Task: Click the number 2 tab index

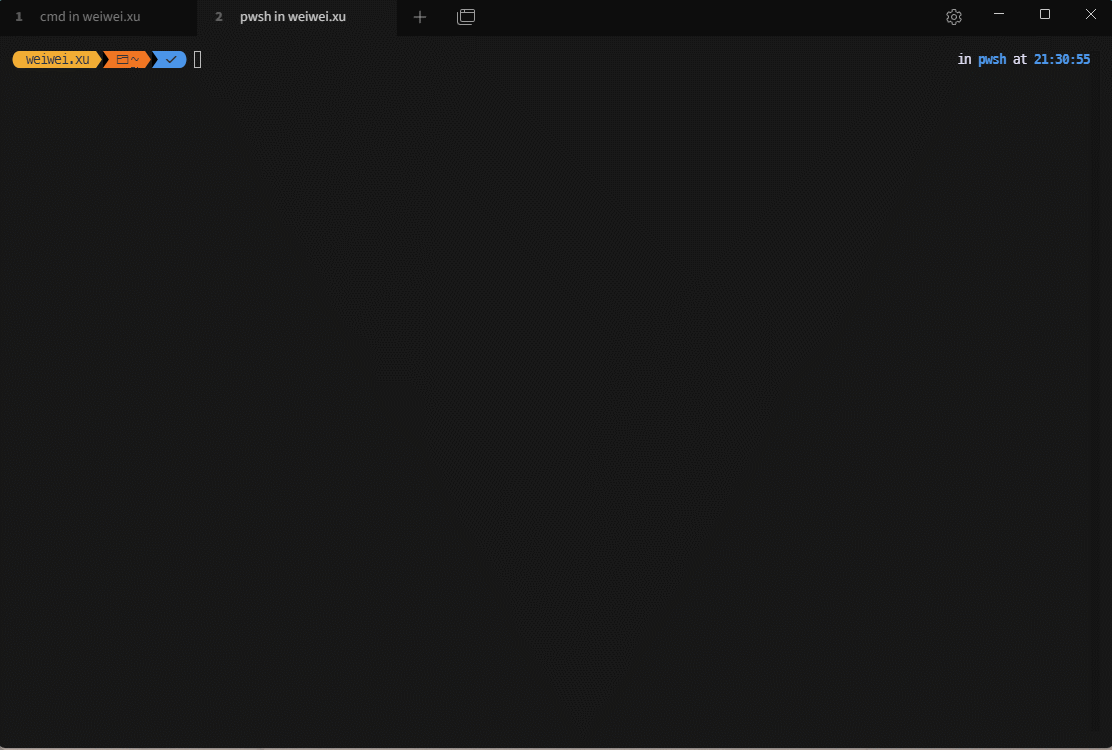Action: coord(218,17)
